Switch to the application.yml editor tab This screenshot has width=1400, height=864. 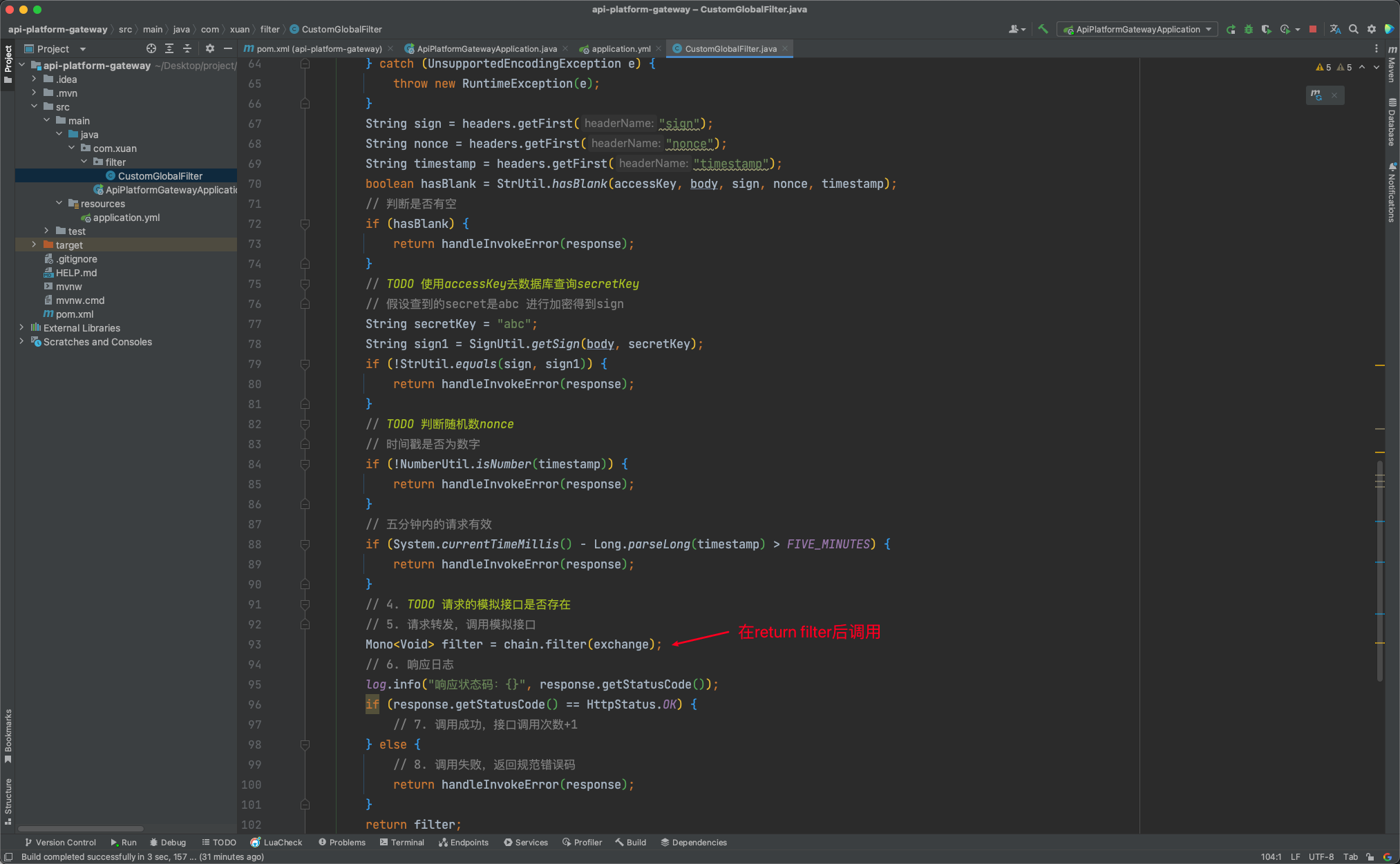[620, 48]
